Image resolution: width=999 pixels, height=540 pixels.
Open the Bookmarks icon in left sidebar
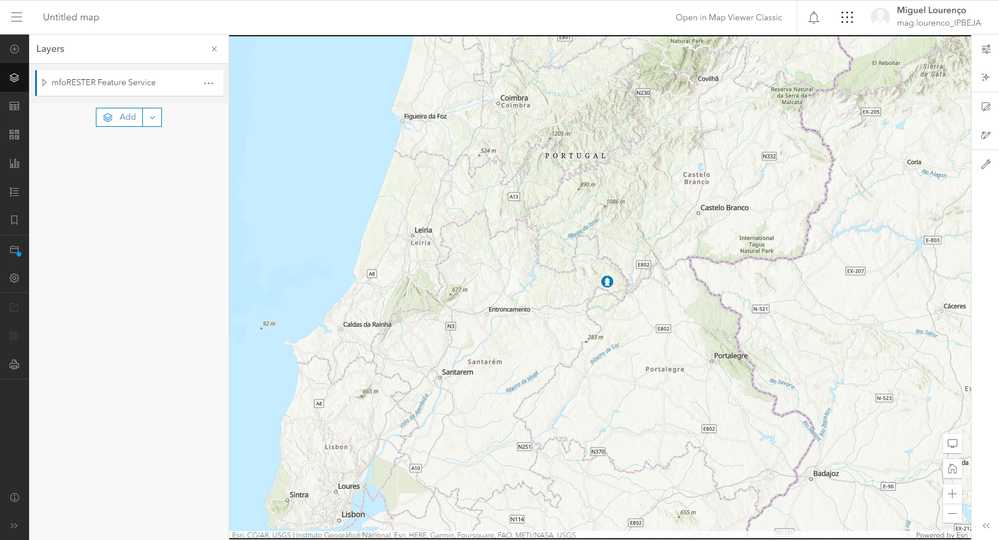tap(14, 220)
